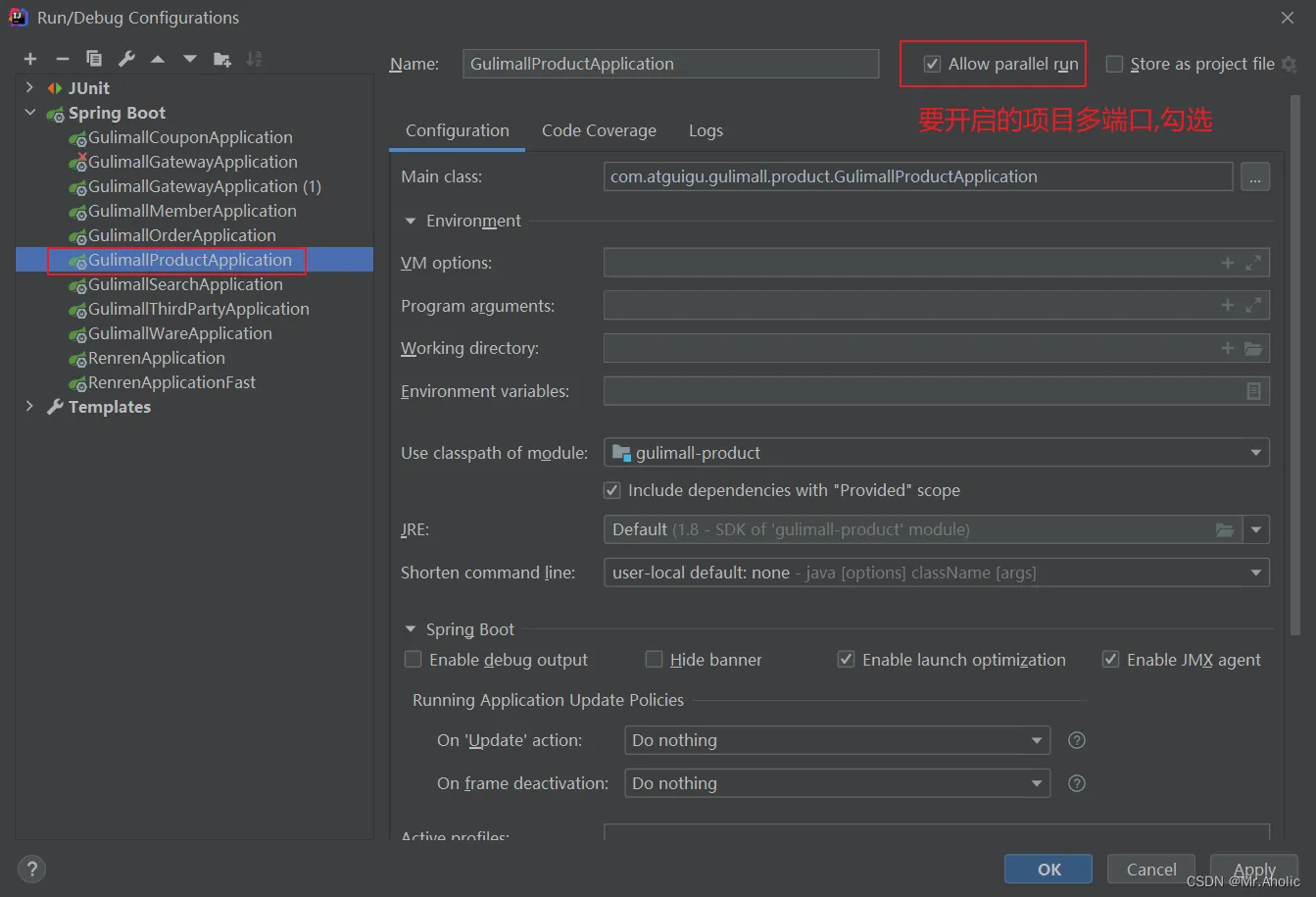Open edit templates wrench icon
Viewport: 1316px width, 897px height.
126,59
